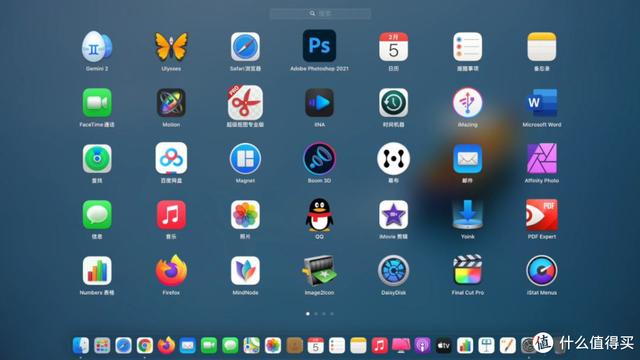Open PDF Expert

(542, 214)
